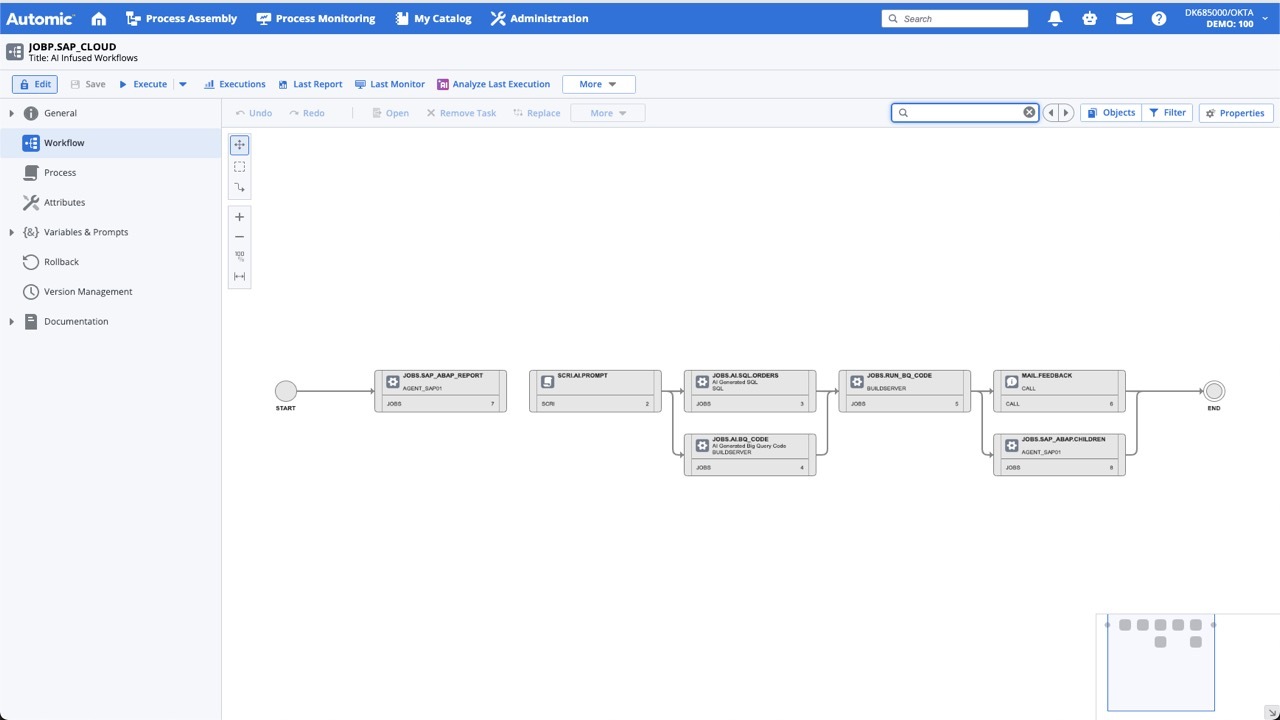
Task: Open the Execute dropdown arrow
Action: pyautogui.click(x=183, y=84)
